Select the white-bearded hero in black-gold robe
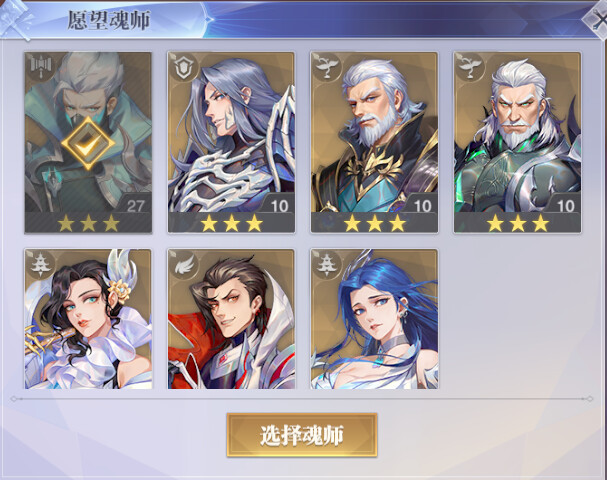The width and height of the screenshot is (607, 480). click(x=374, y=142)
